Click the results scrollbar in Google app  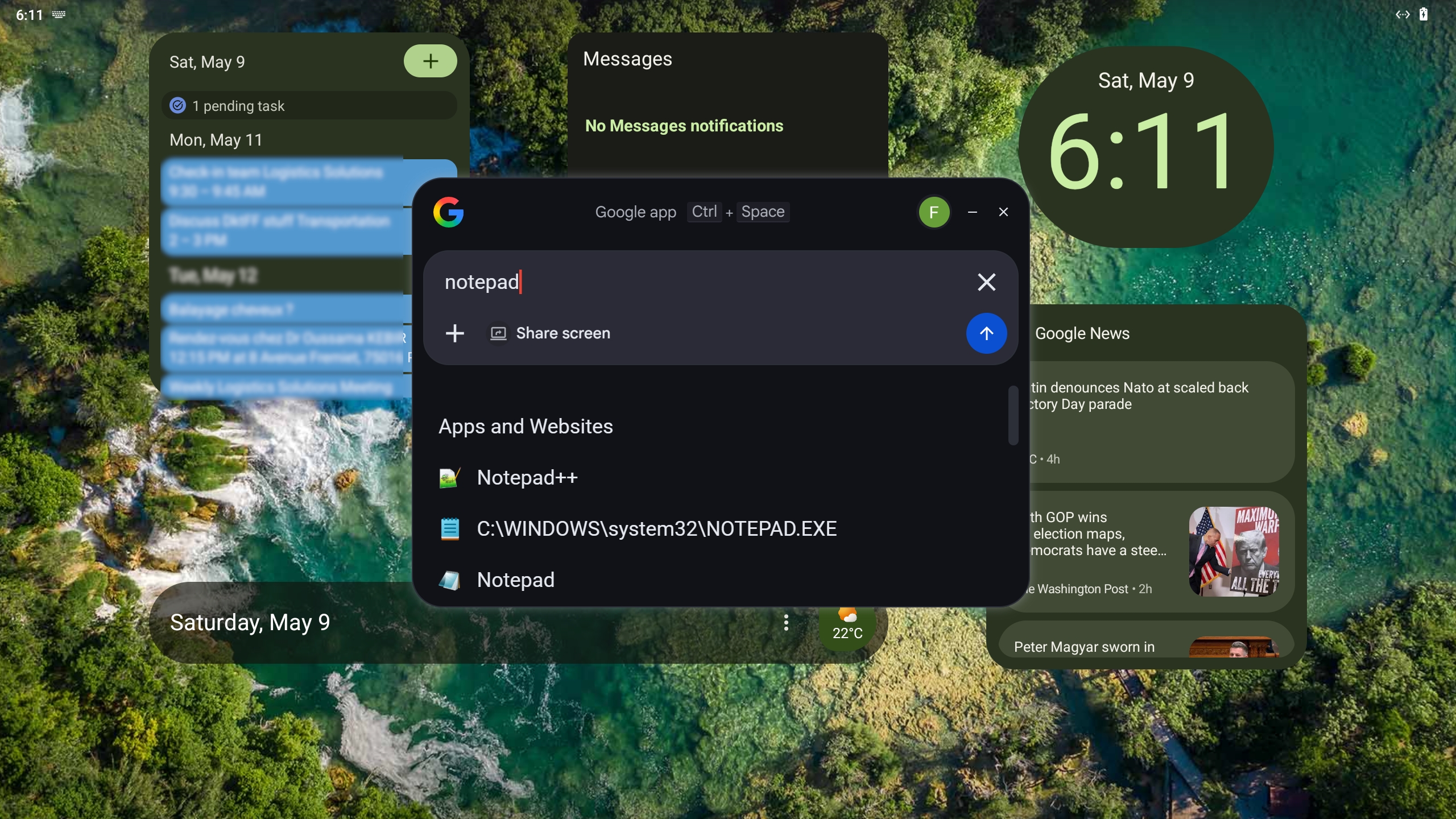(1013, 415)
